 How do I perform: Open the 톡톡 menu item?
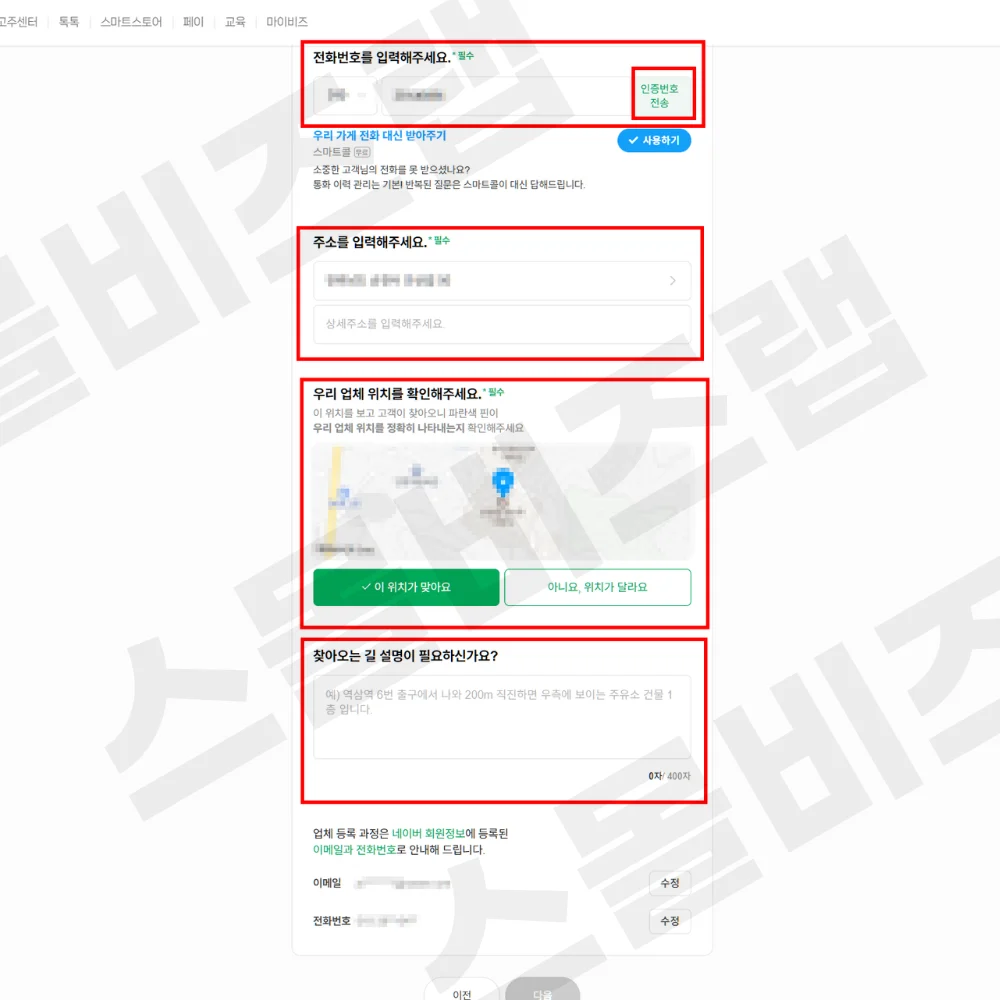point(69,22)
